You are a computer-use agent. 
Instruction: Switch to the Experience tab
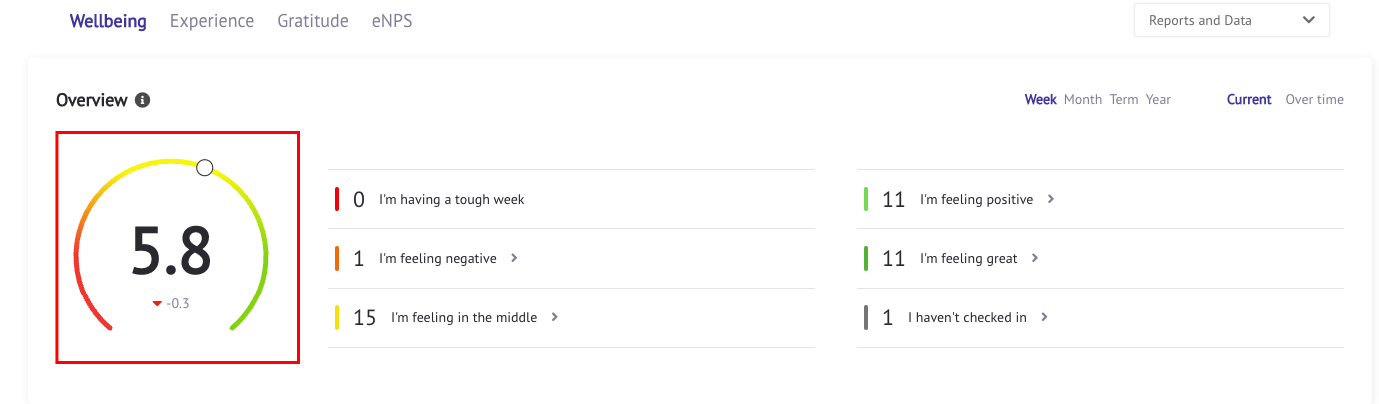pyautogui.click(x=212, y=21)
